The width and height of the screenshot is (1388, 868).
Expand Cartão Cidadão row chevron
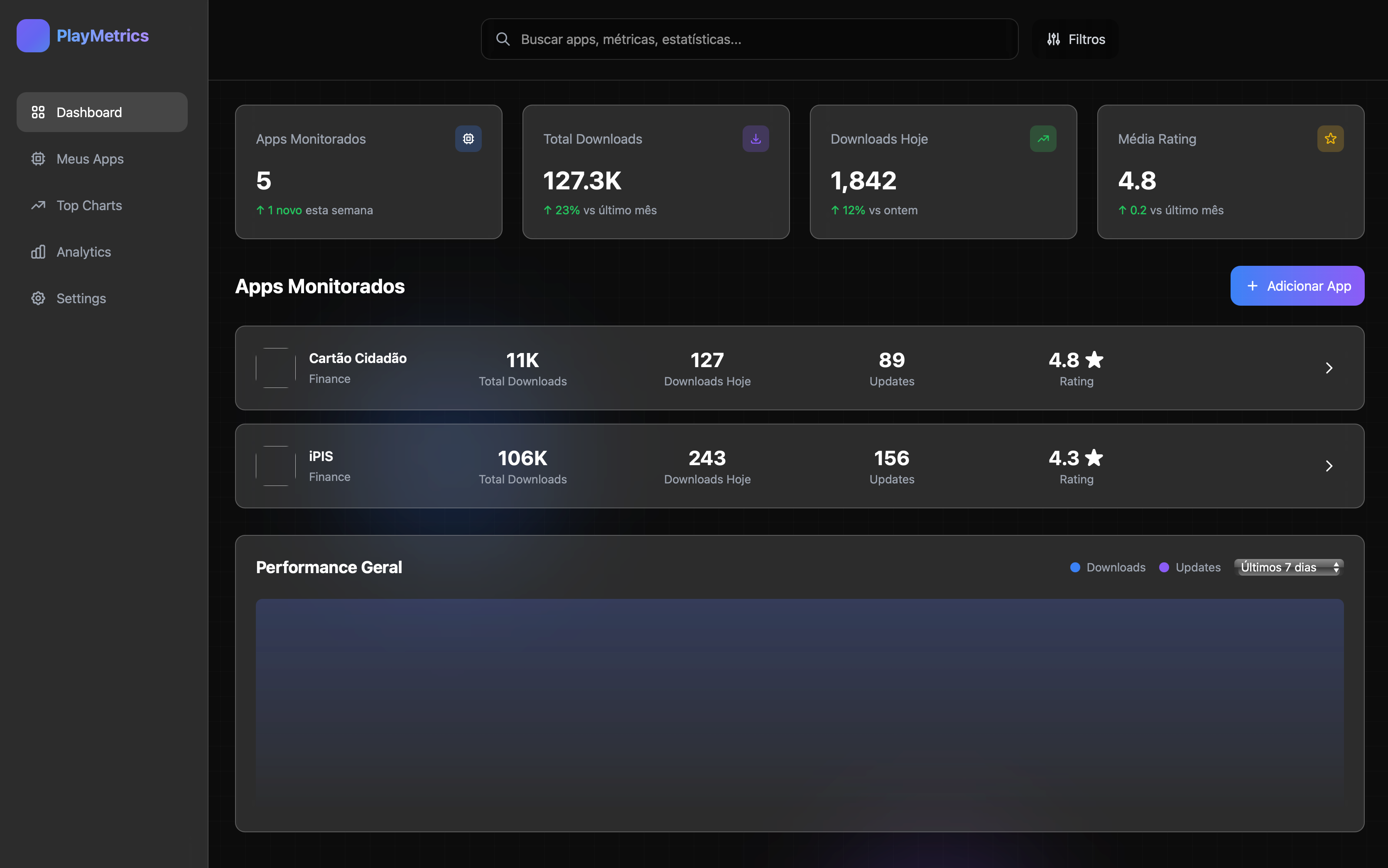click(1329, 368)
